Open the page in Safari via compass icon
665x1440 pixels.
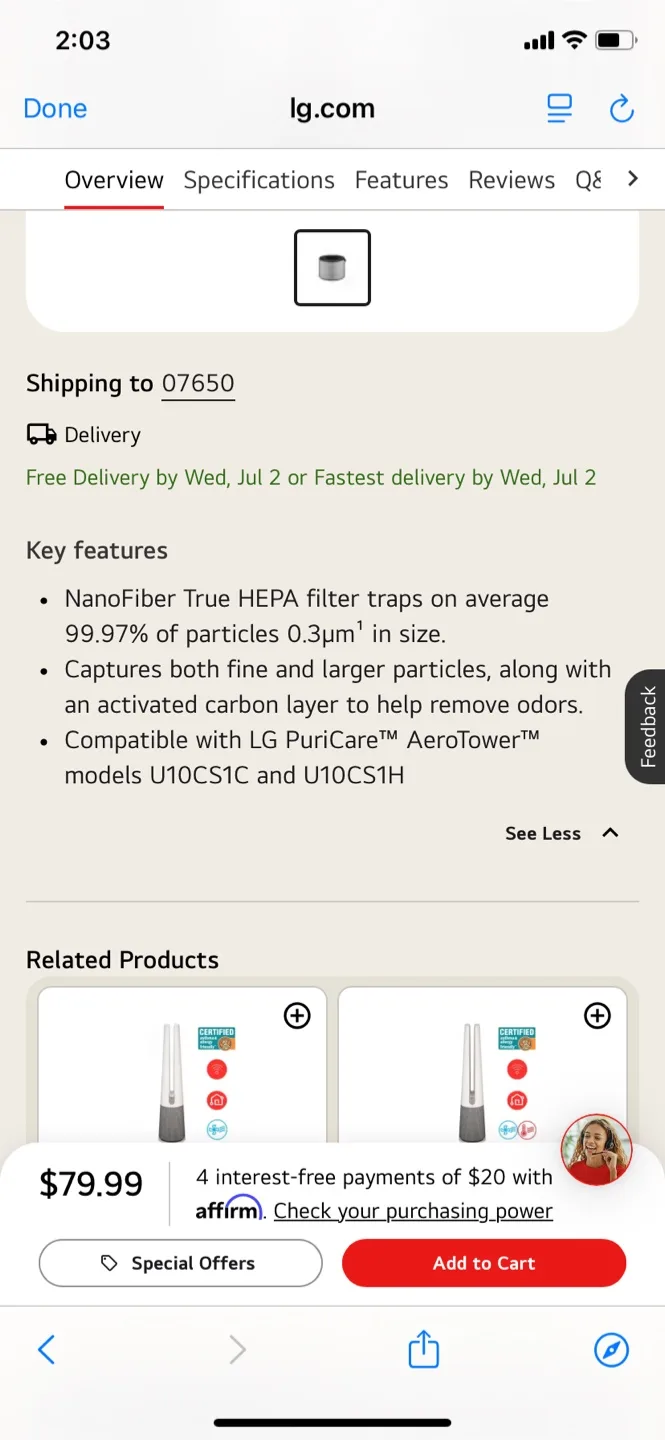pyautogui.click(x=611, y=1349)
